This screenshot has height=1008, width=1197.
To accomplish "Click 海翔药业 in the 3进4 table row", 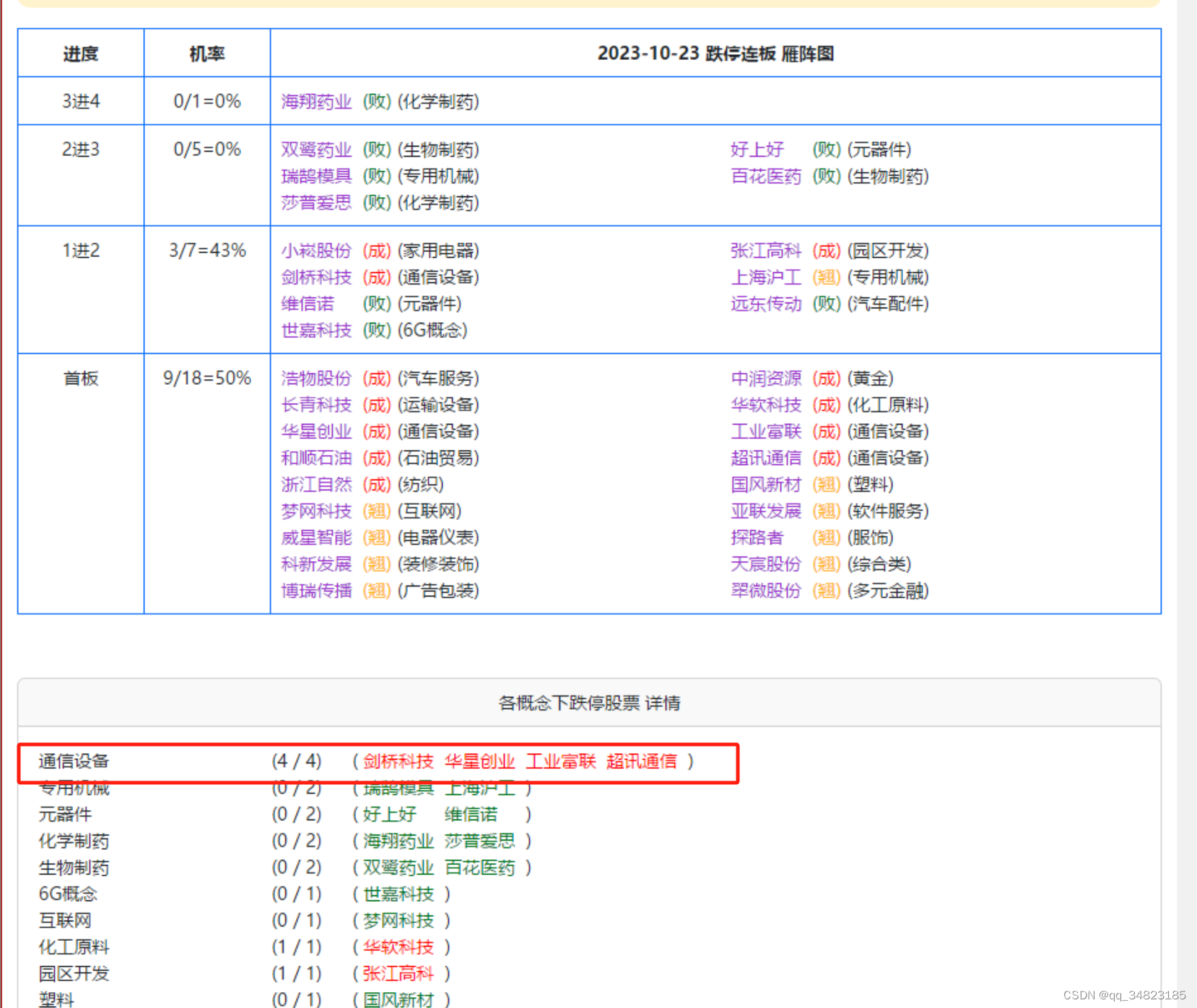I will [x=316, y=102].
